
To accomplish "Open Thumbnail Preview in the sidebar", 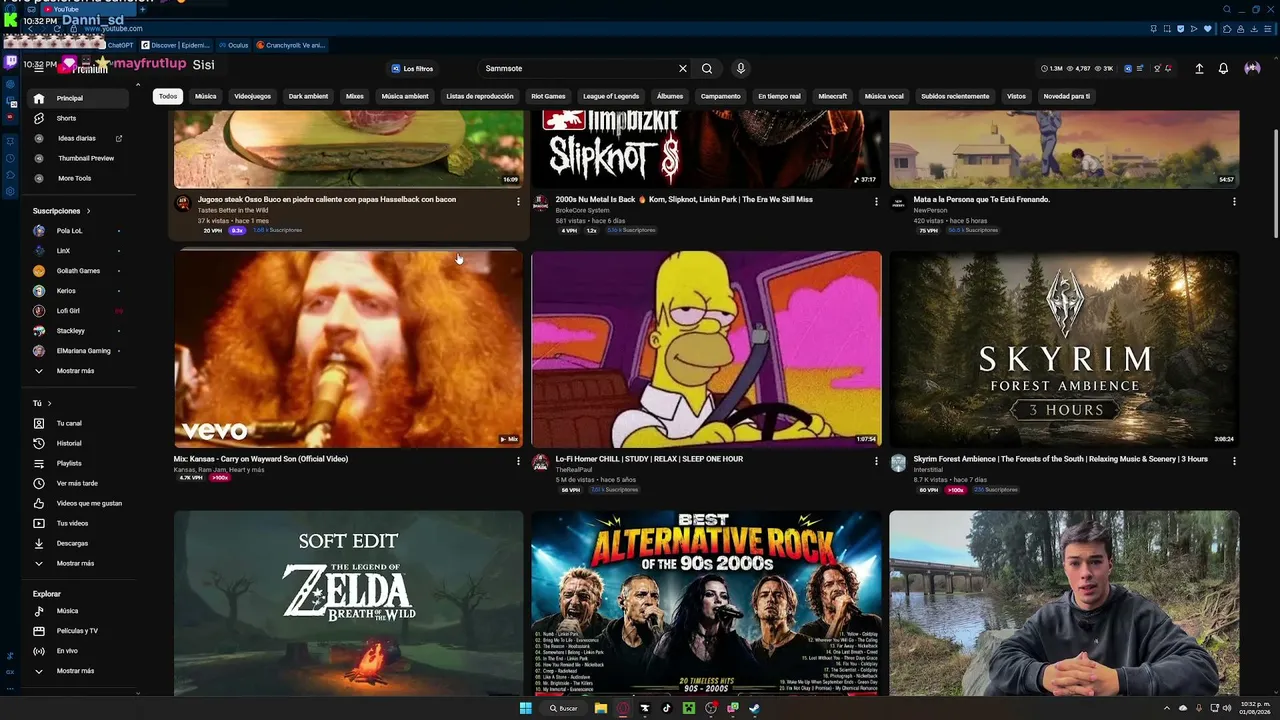I will point(78,158).
